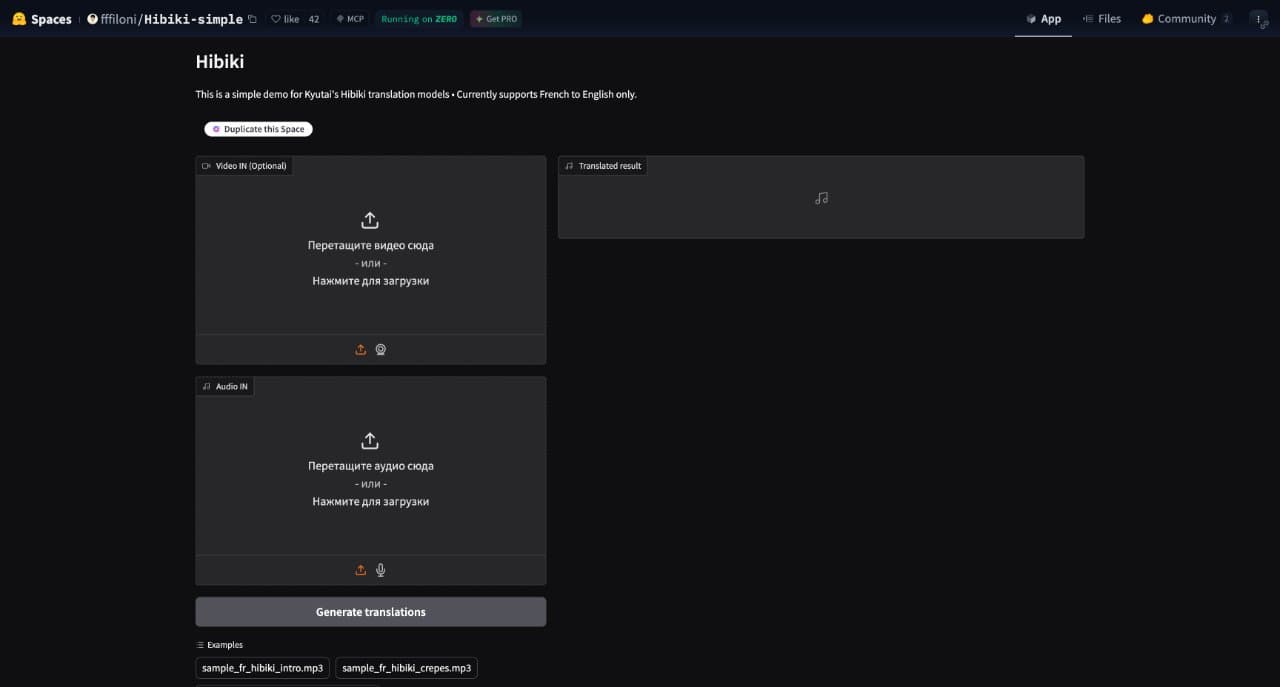This screenshot has width=1280, height=687.
Task: Click "Нажмите для загрузки" in the audio box
Action: coord(370,502)
